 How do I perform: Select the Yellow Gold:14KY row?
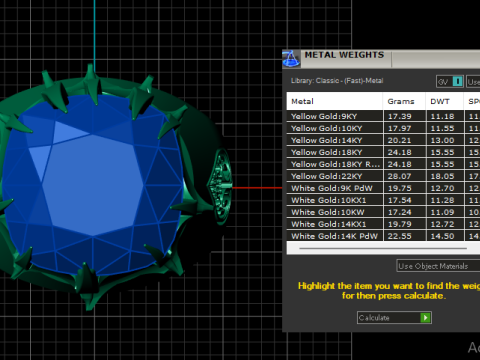coord(383,140)
